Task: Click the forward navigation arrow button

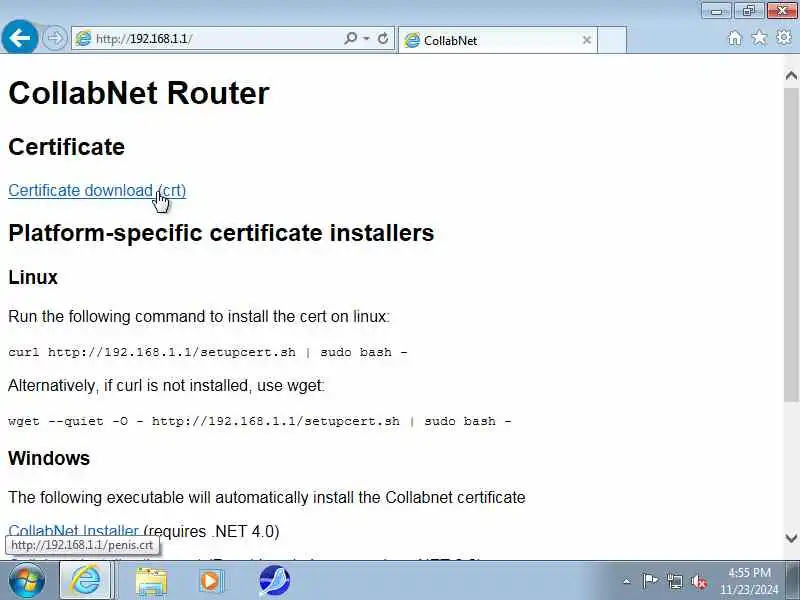Action: (x=54, y=38)
